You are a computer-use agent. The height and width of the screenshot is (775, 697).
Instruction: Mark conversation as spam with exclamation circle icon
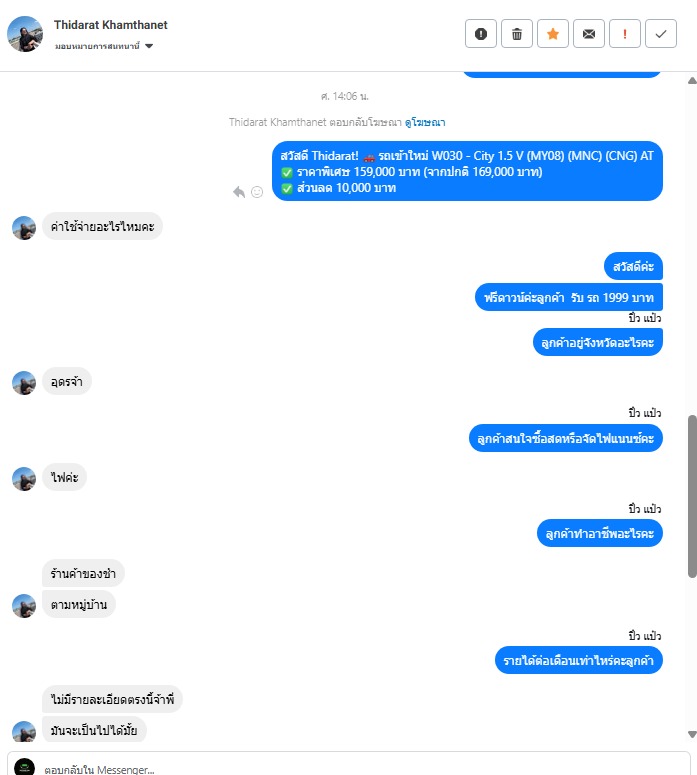tap(480, 34)
